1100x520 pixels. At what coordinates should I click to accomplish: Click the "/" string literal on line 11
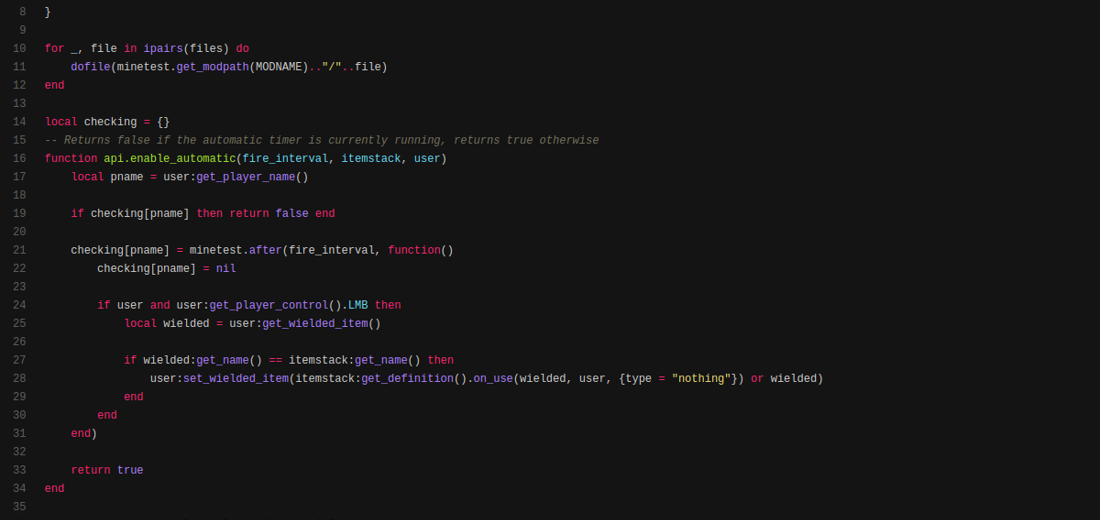click(331, 67)
